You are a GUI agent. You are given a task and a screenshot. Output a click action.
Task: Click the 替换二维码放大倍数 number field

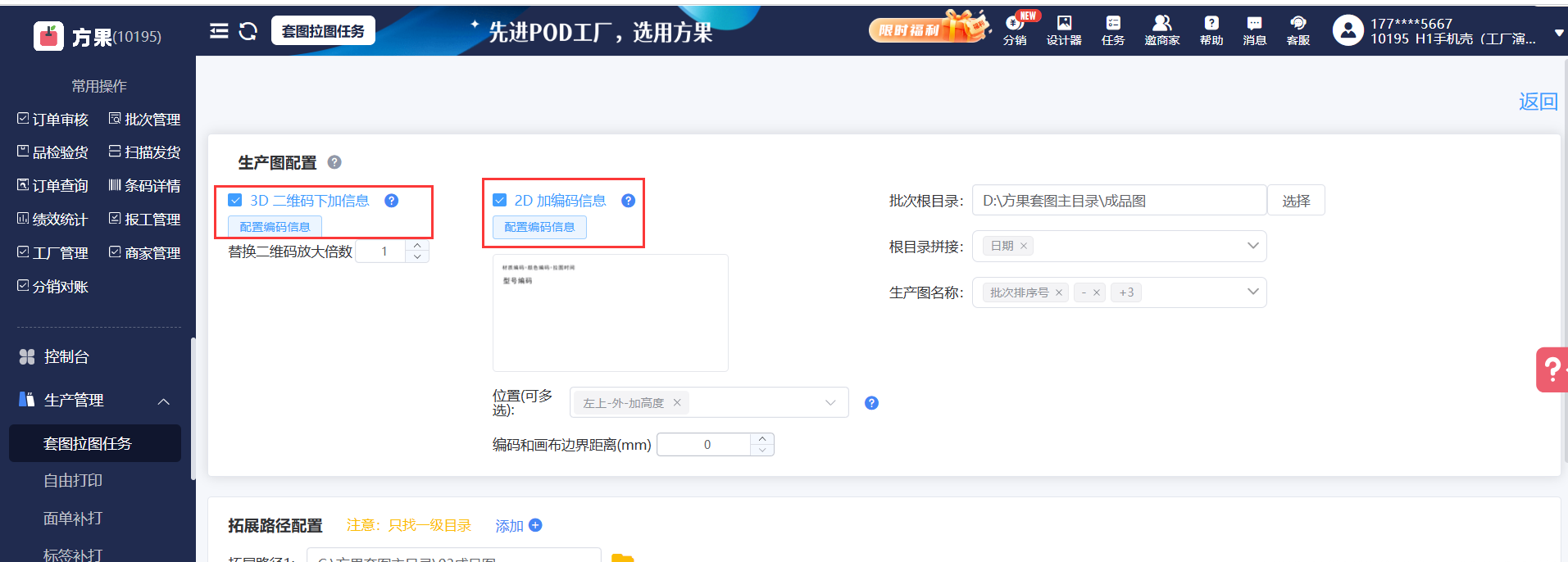click(384, 252)
